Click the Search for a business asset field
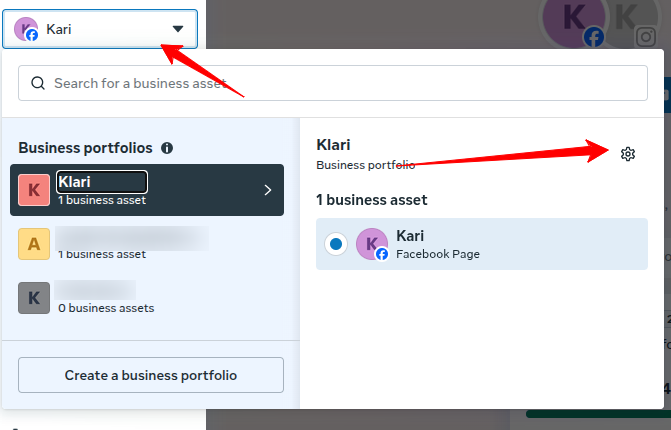Viewport: 671px width, 430px height. [x=340, y=84]
